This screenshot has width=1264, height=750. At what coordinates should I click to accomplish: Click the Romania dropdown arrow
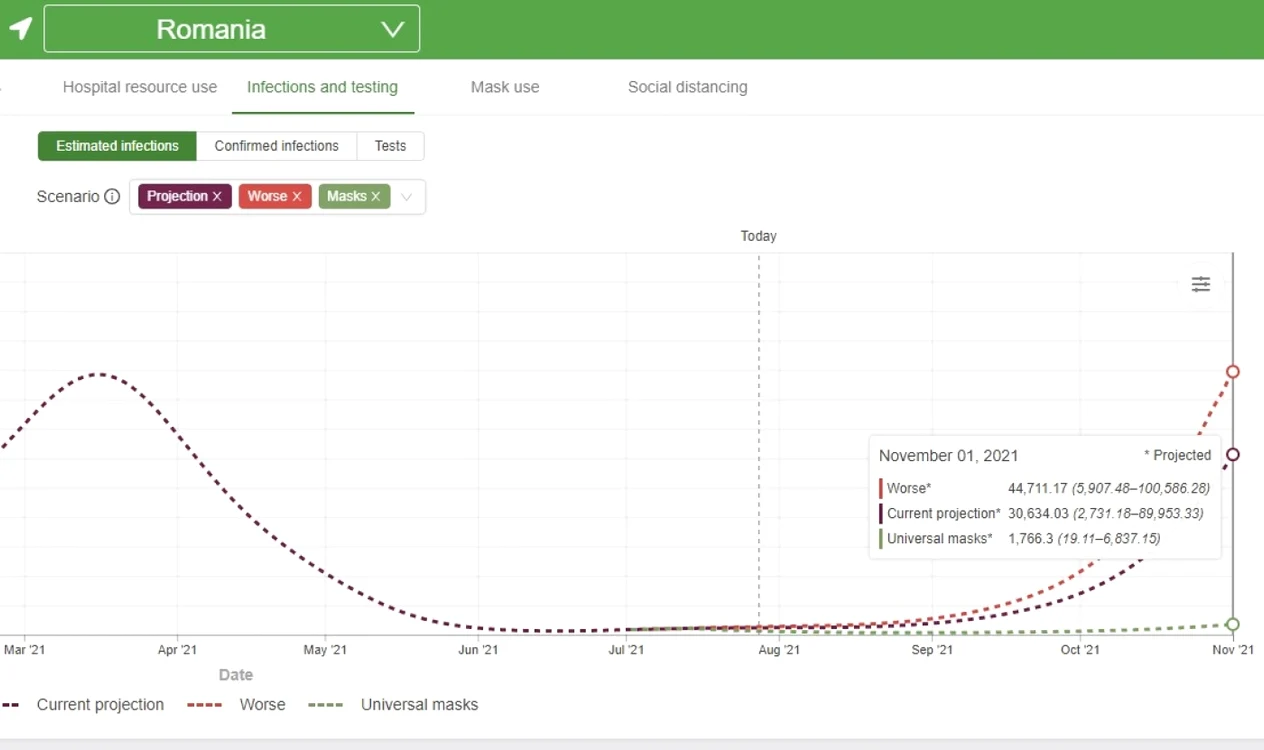point(393,29)
